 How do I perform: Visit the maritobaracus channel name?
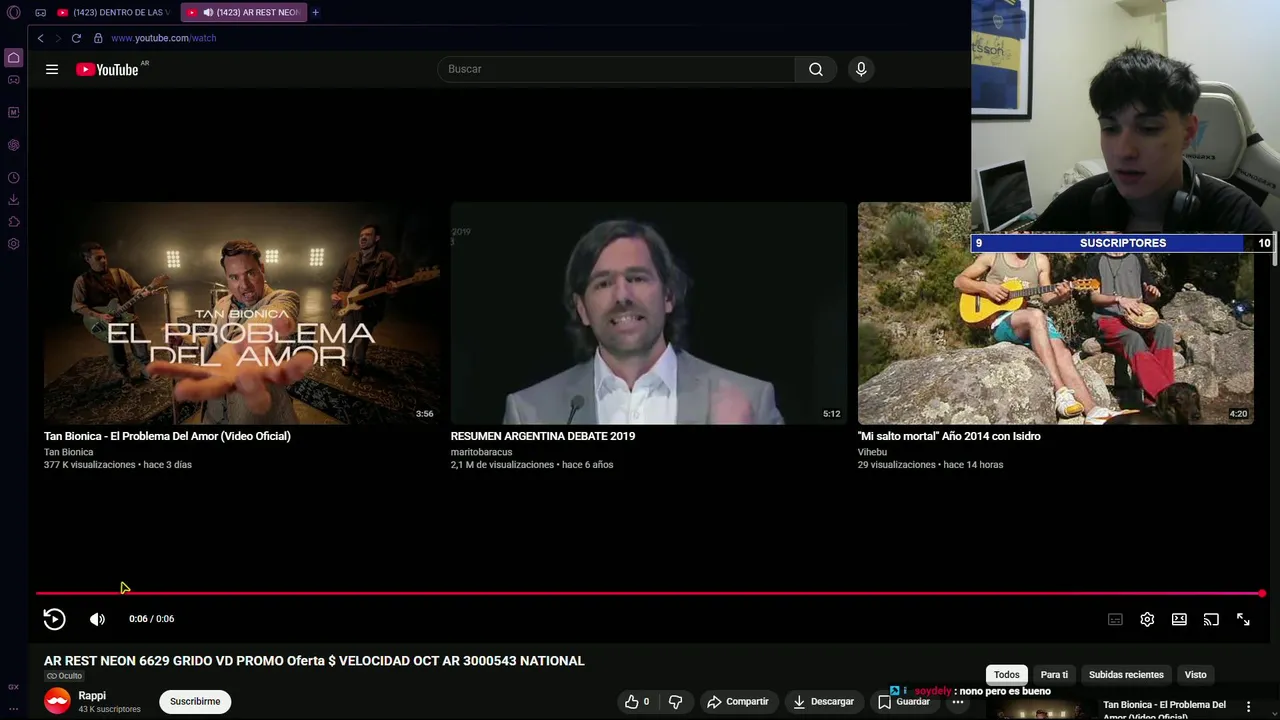coord(481,452)
